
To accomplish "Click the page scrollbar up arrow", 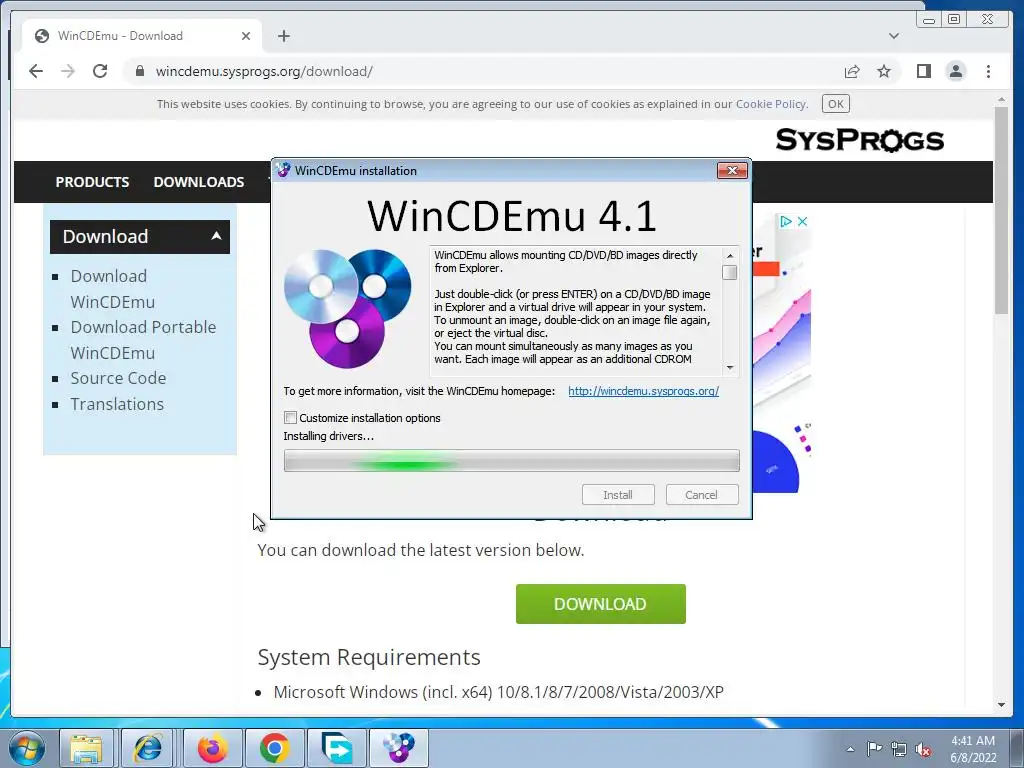I will click(1001, 100).
